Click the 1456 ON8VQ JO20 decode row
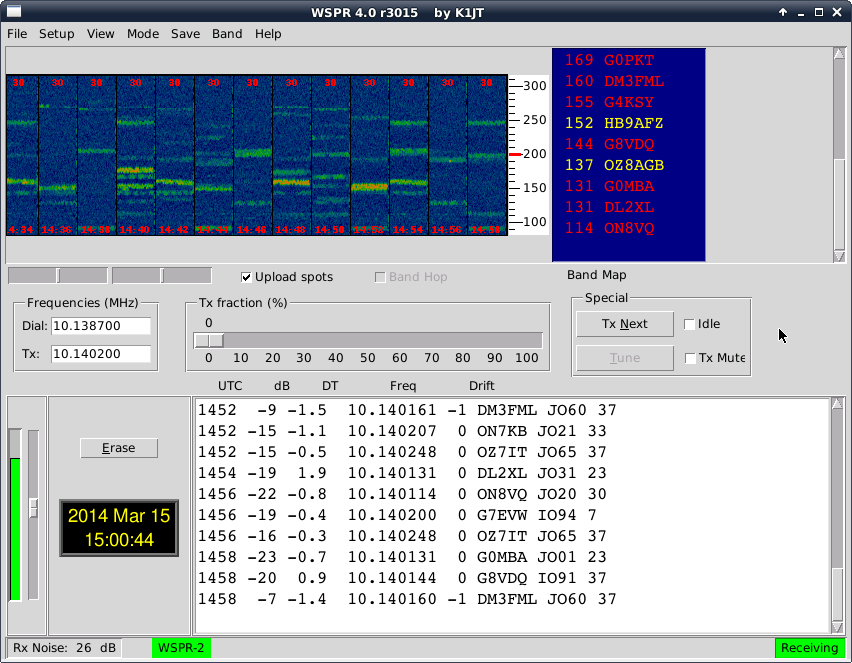 point(402,494)
